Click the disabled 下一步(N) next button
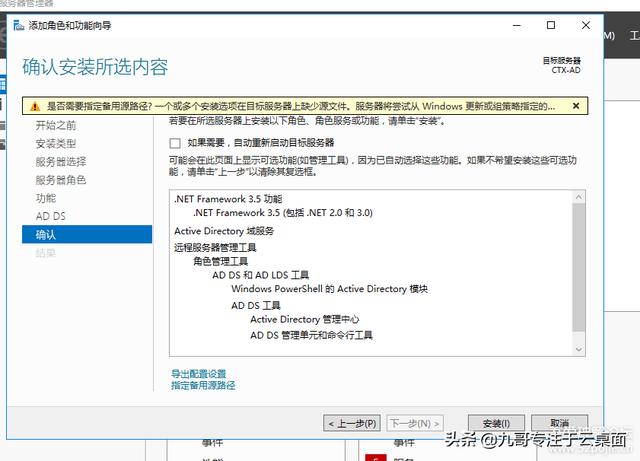Screen dimensions: 640x461 click(414, 423)
